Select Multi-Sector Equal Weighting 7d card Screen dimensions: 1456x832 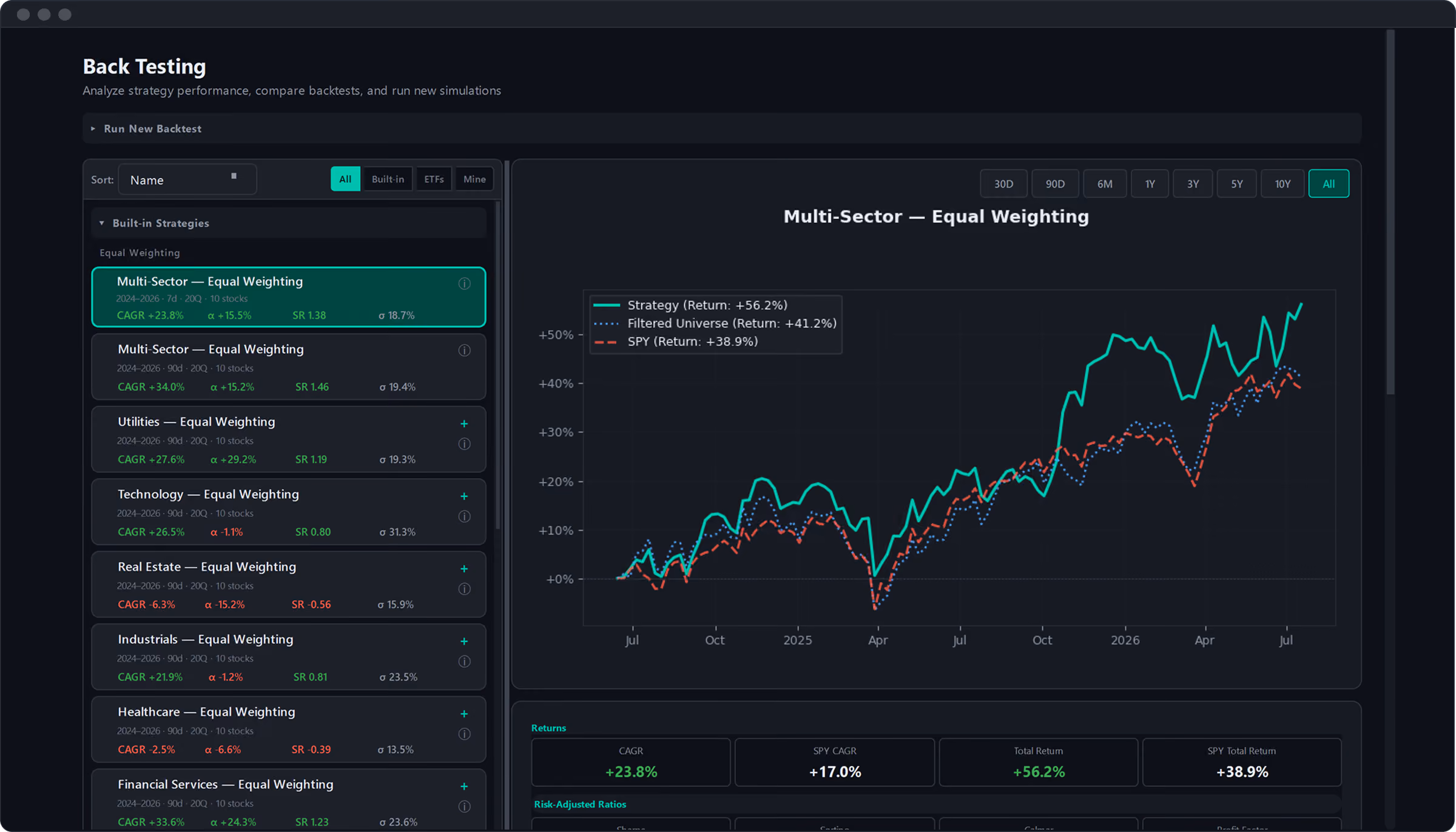click(x=289, y=297)
